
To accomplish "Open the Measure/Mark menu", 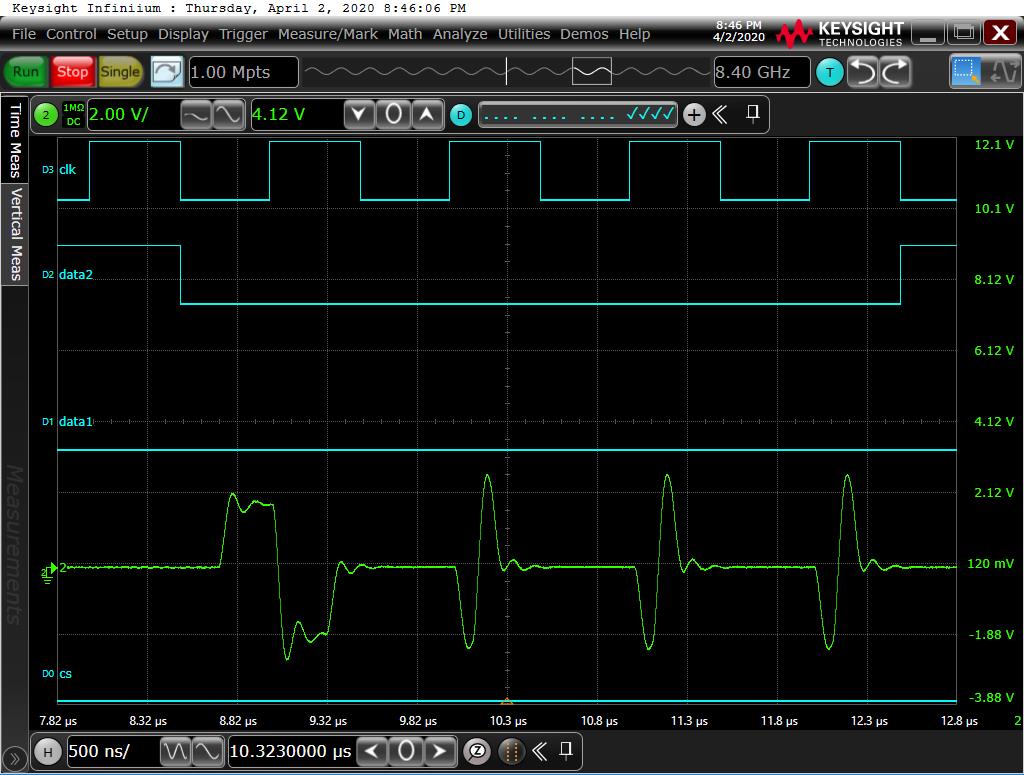I will coord(328,34).
